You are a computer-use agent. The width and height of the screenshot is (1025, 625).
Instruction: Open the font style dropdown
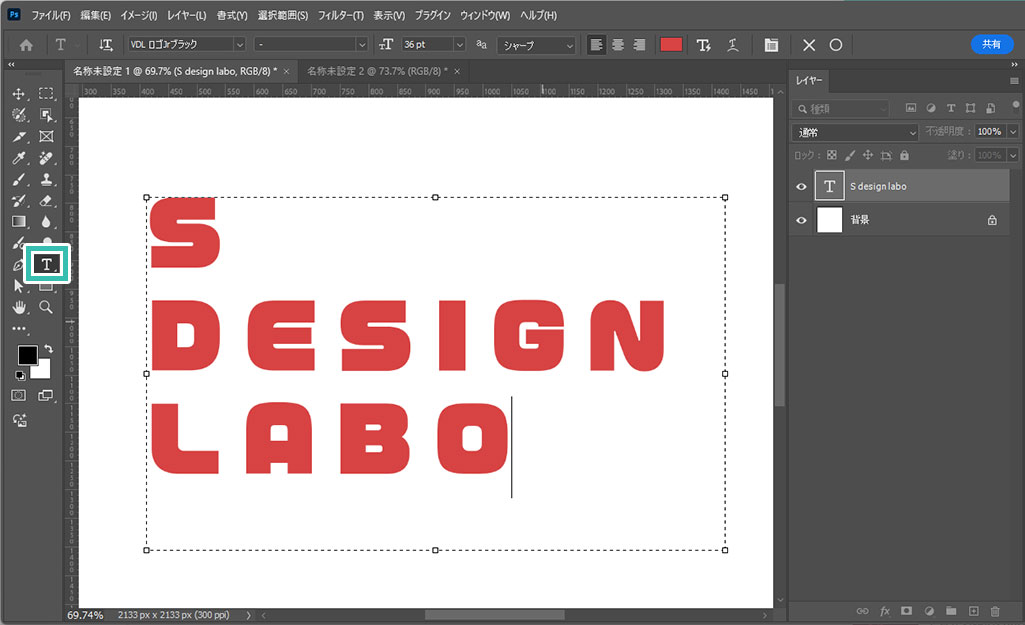361,44
